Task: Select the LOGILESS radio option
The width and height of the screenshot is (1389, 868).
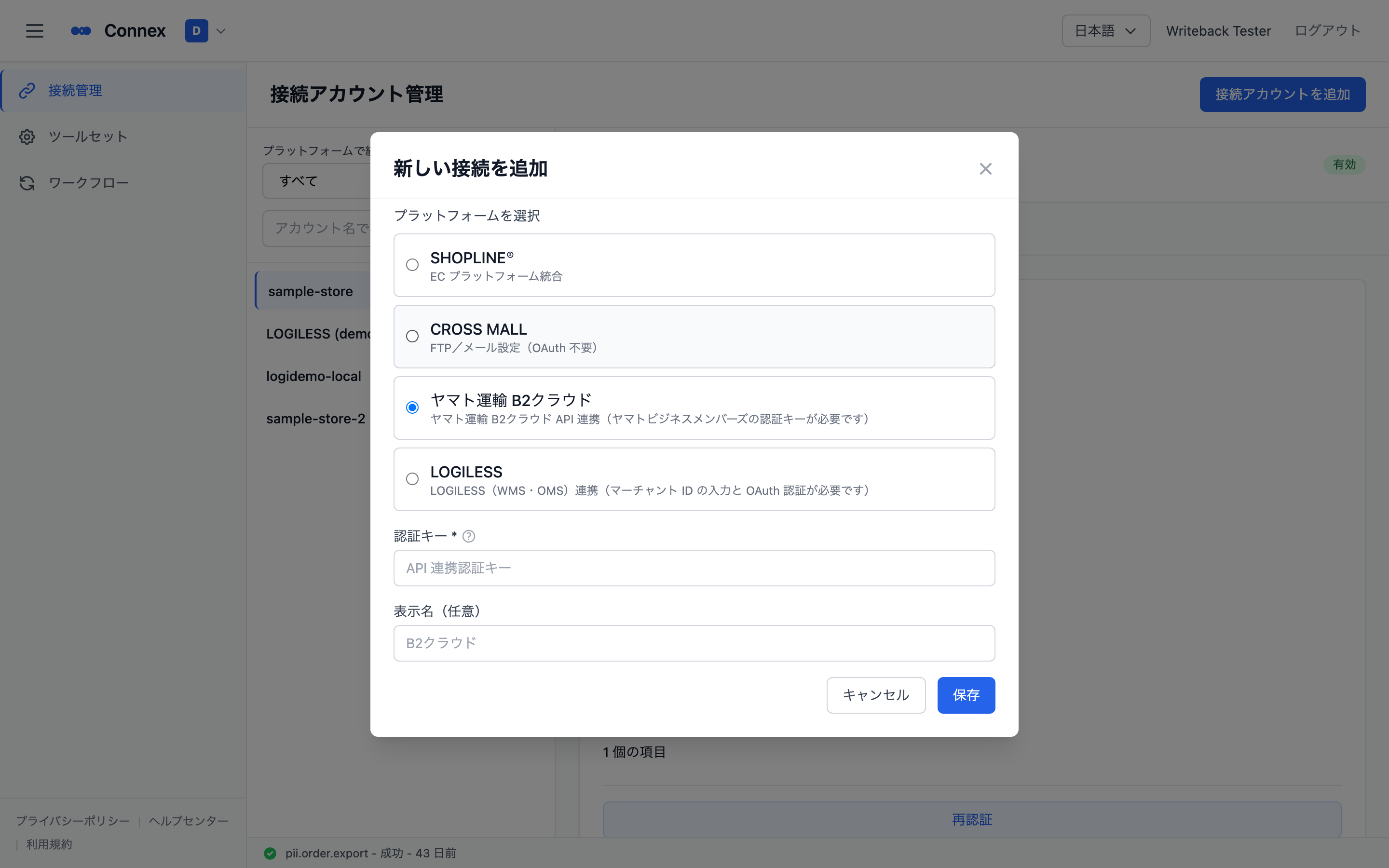Action: pos(412,479)
